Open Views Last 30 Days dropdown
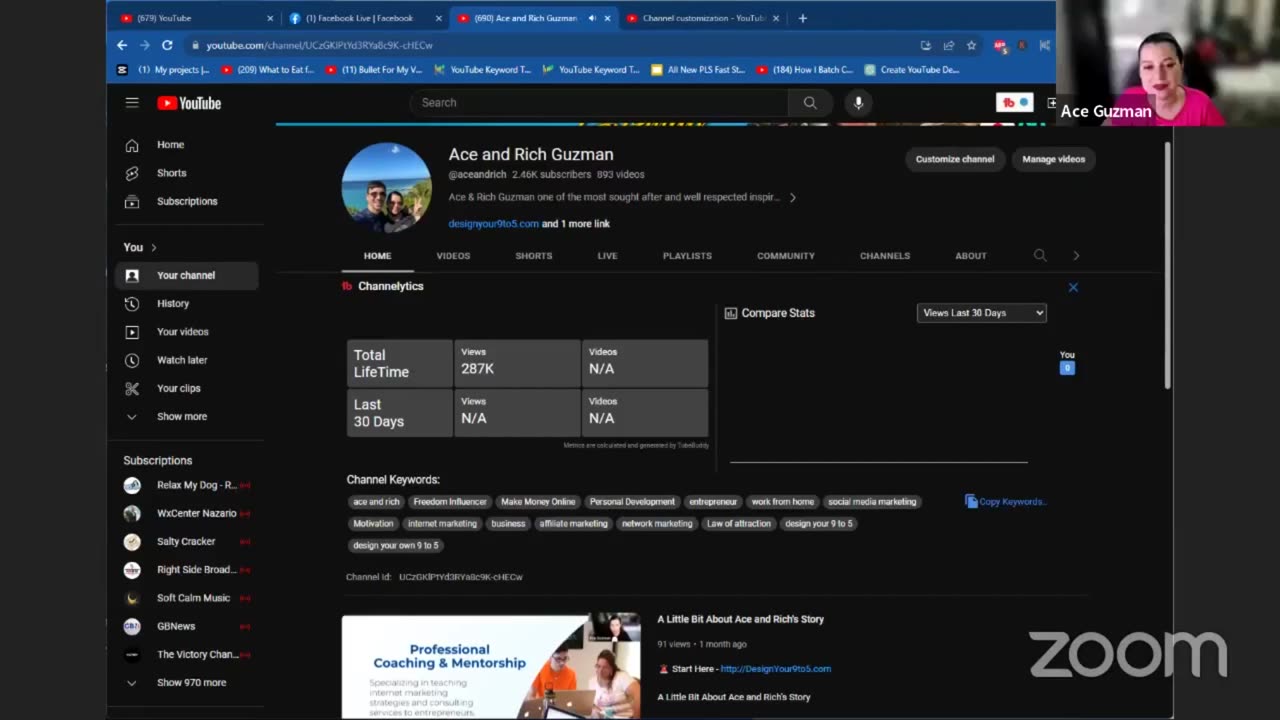Viewport: 1280px width, 720px height. coord(981,313)
